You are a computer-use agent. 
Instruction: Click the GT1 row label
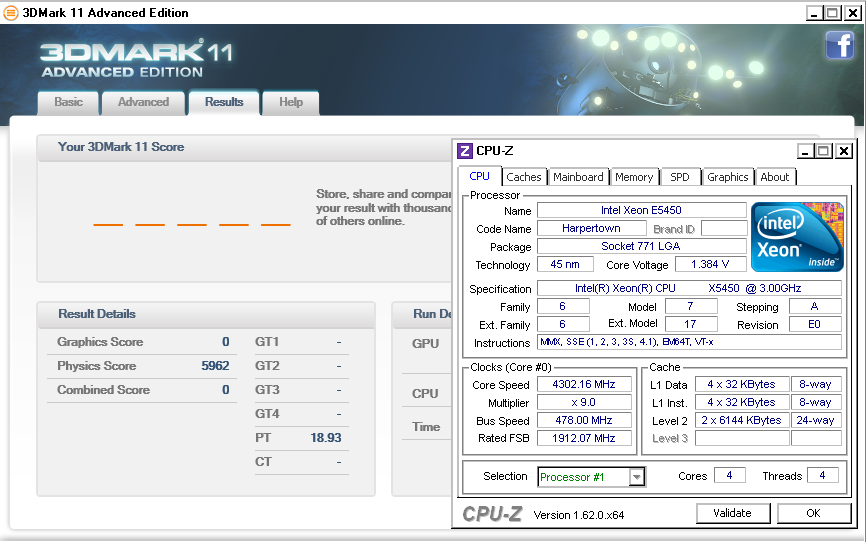(267, 342)
